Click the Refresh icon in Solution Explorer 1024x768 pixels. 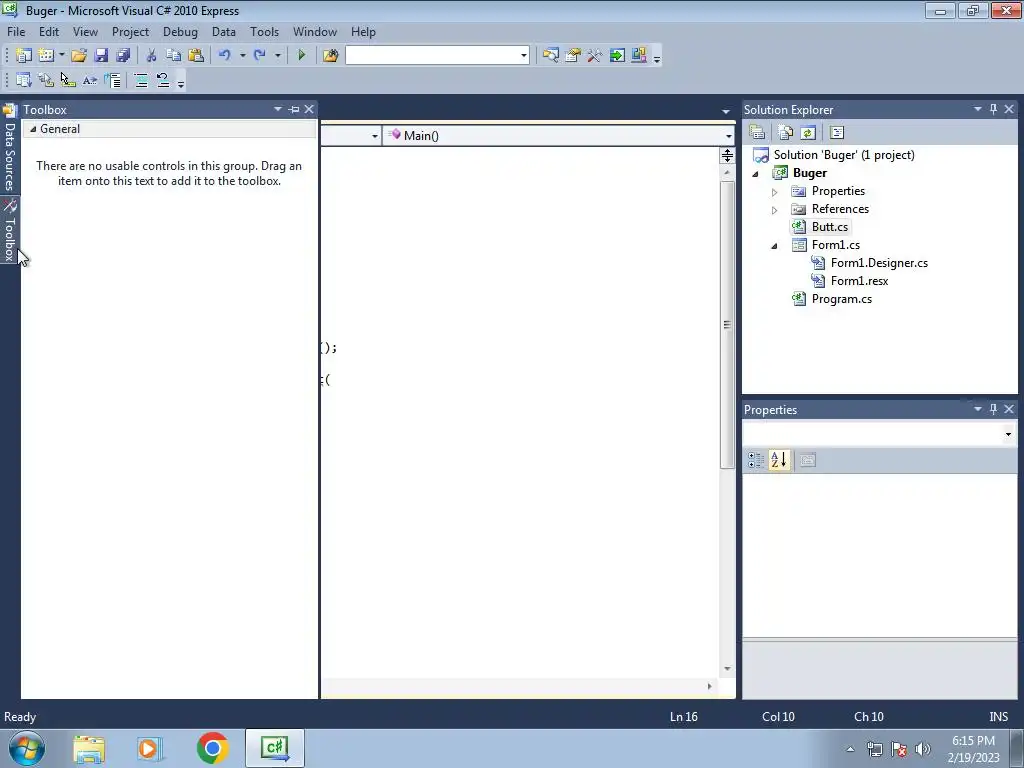tap(808, 133)
